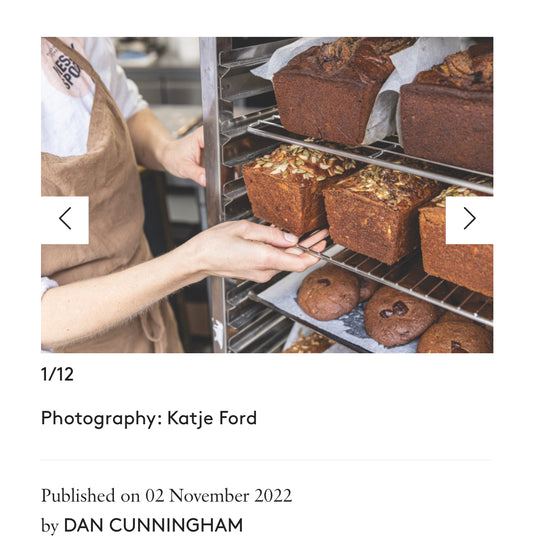Click the steel rack's vertical frame
Viewport: 533px width, 544px height.
[212, 194]
